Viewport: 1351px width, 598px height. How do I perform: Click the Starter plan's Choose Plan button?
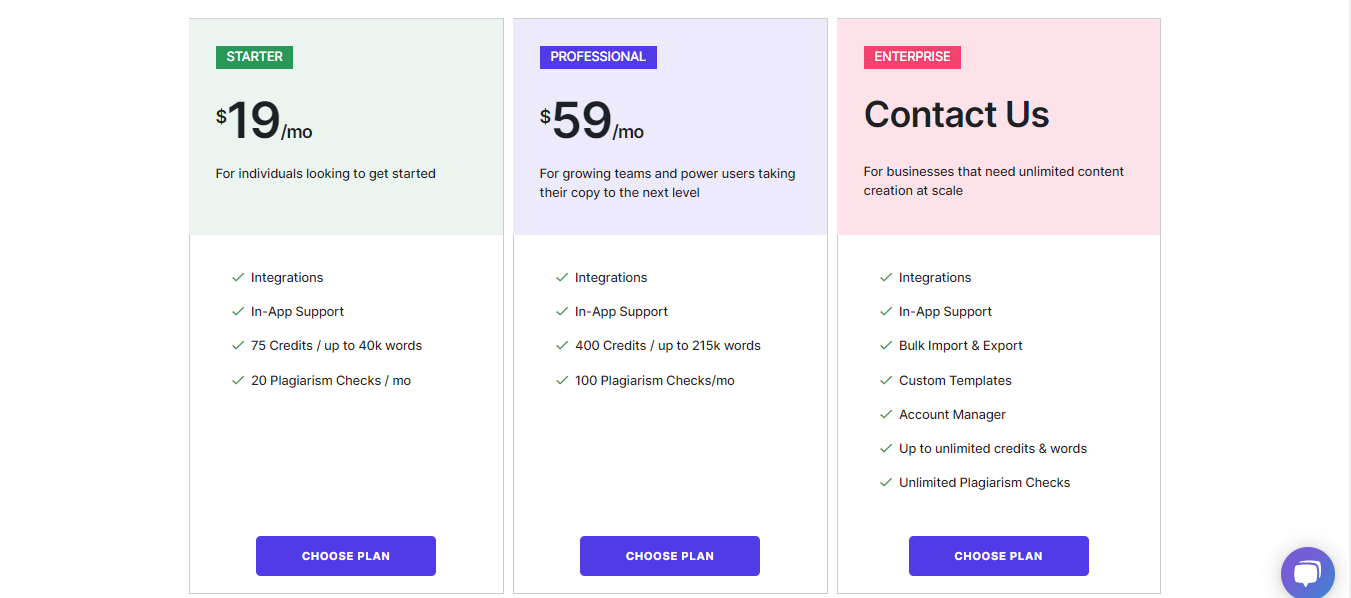coord(346,556)
